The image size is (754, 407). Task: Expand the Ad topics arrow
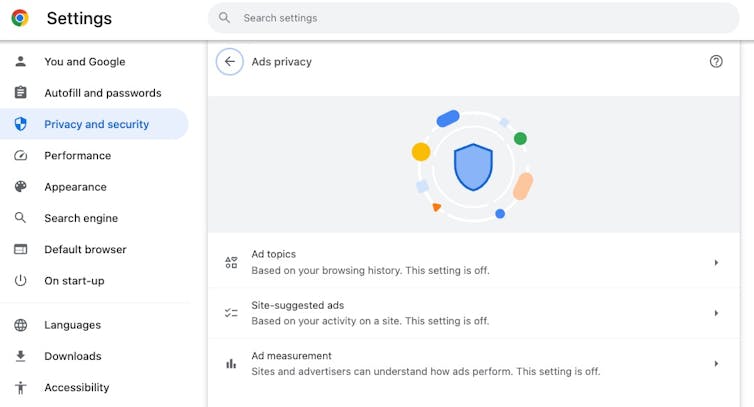coord(716,263)
